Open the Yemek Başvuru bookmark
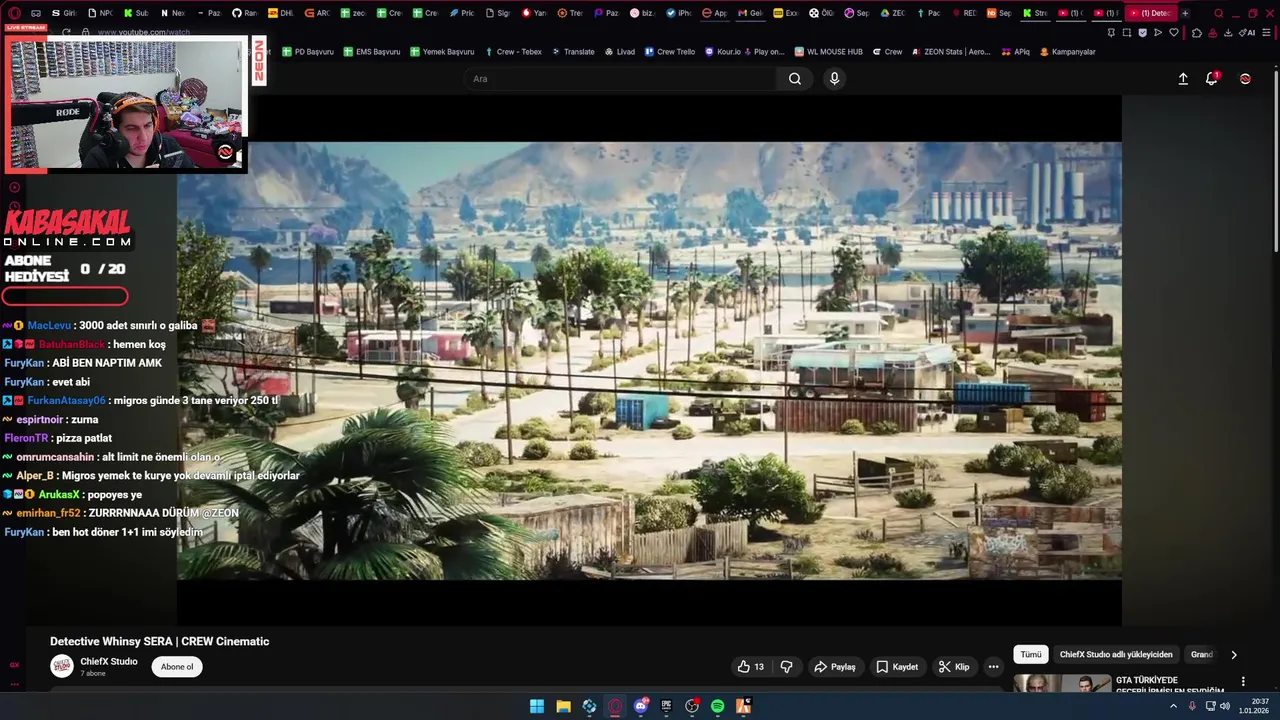This screenshot has width=1280, height=720. coord(441,52)
